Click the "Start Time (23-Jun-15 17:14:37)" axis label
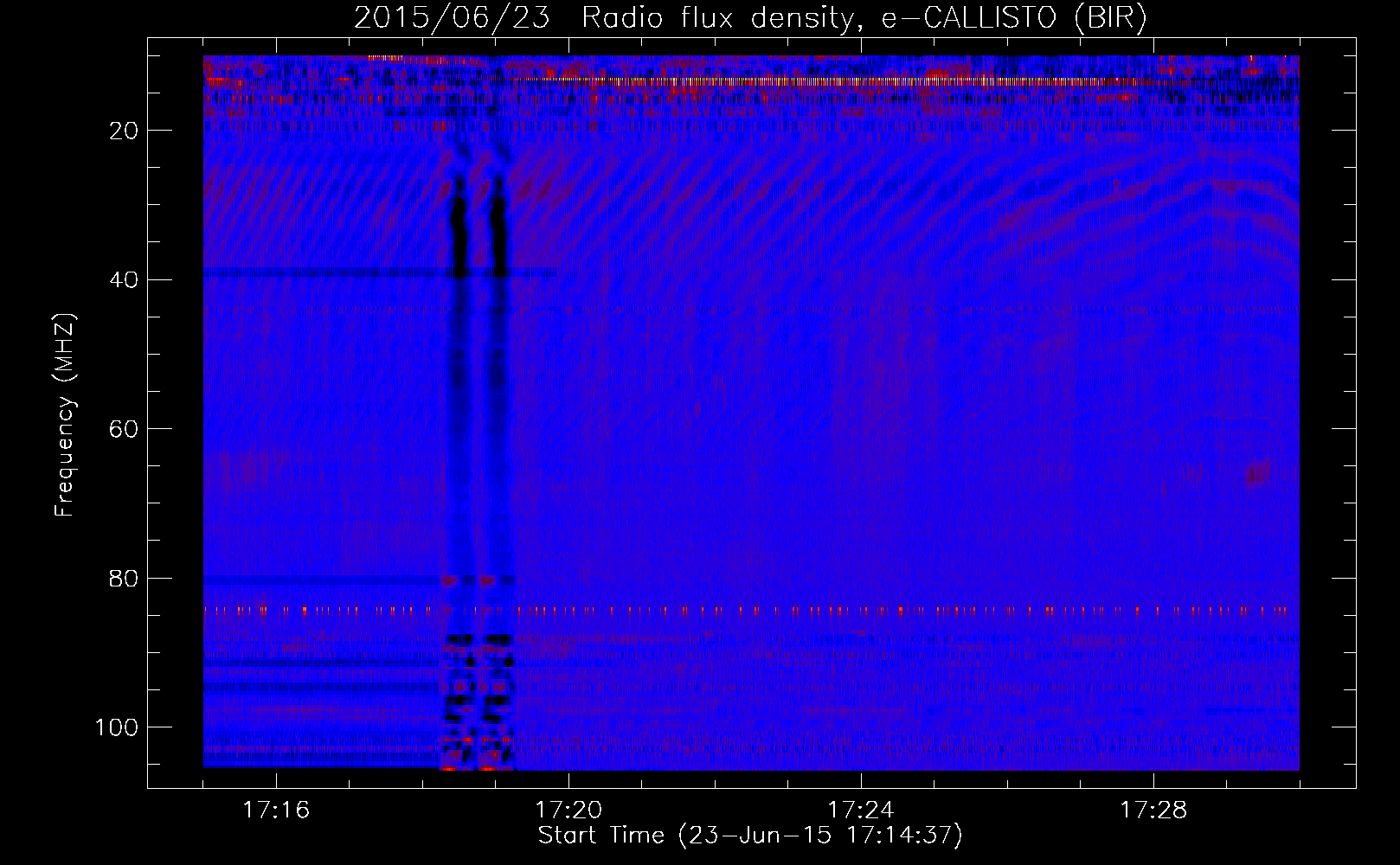 coord(750,836)
